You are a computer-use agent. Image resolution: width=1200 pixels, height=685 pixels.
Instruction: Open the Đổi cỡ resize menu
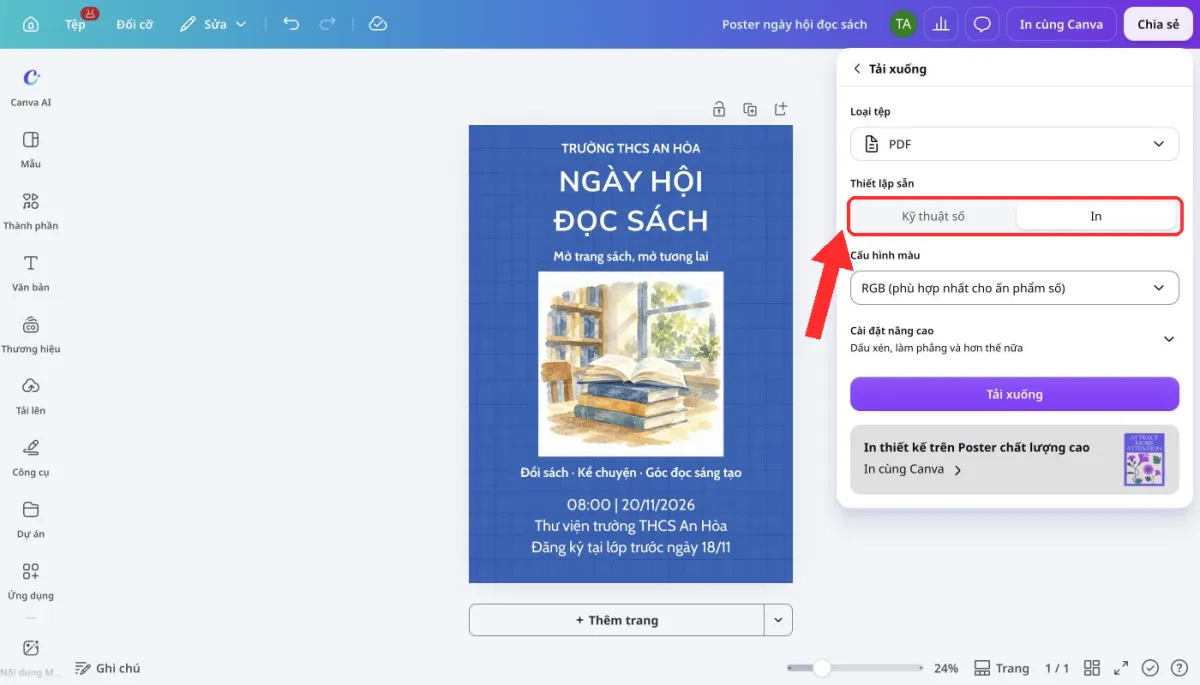point(134,24)
